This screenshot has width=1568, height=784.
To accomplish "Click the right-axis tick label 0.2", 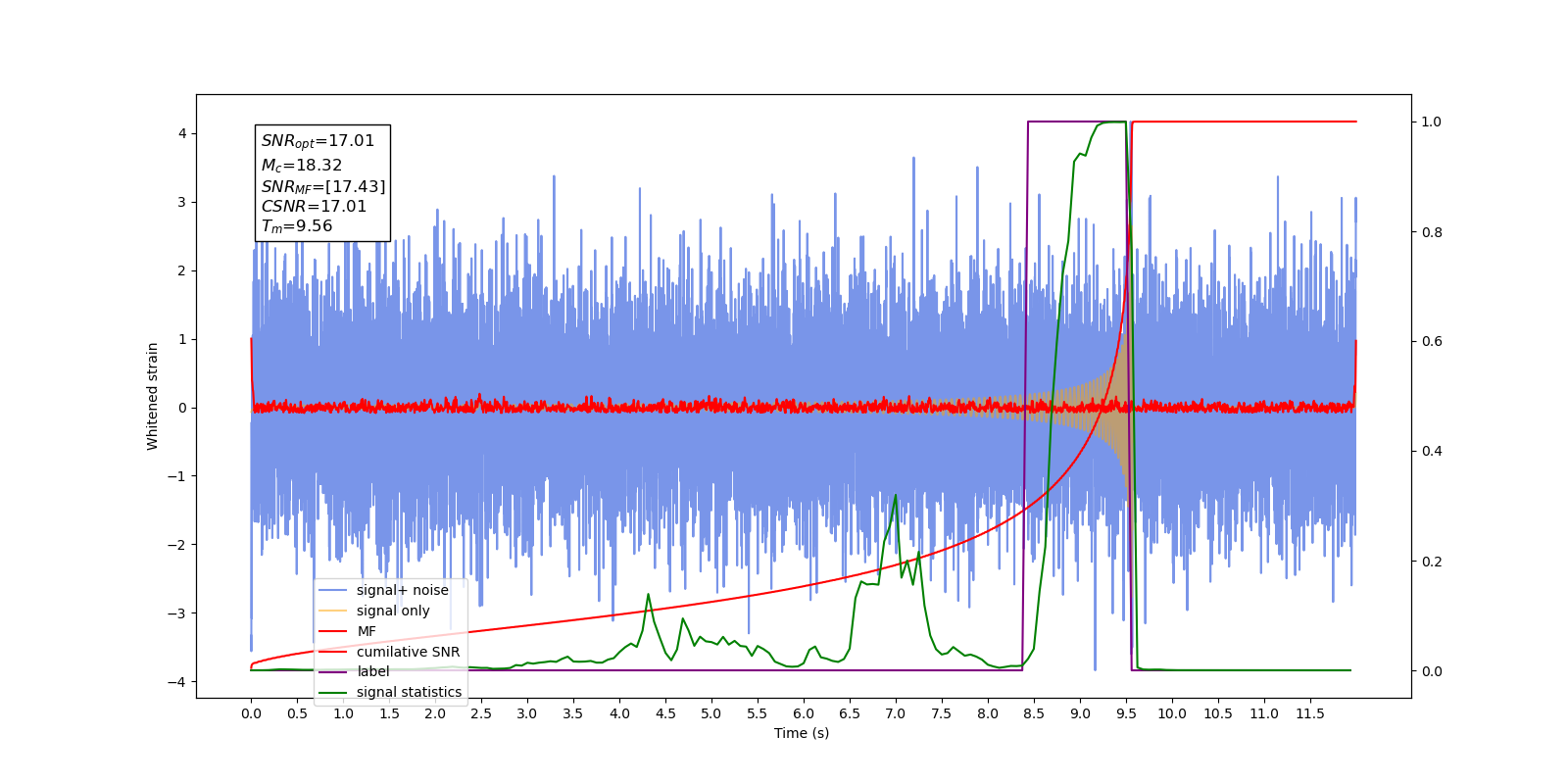I will click(x=1432, y=562).
